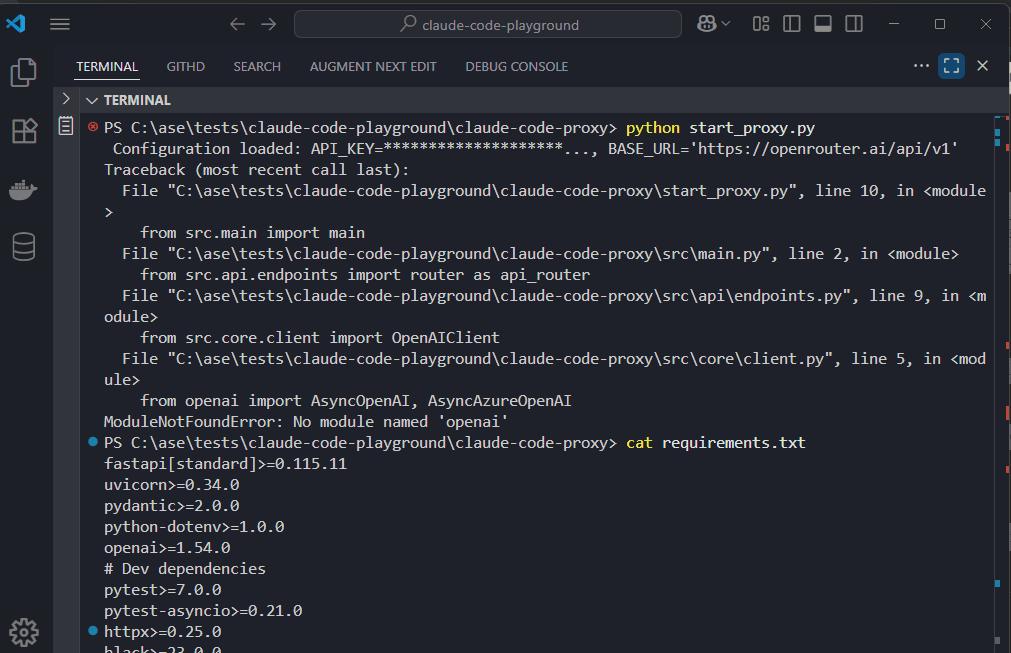Switch to the GITHD tab
The image size is (1011, 653).
pyautogui.click(x=186, y=66)
